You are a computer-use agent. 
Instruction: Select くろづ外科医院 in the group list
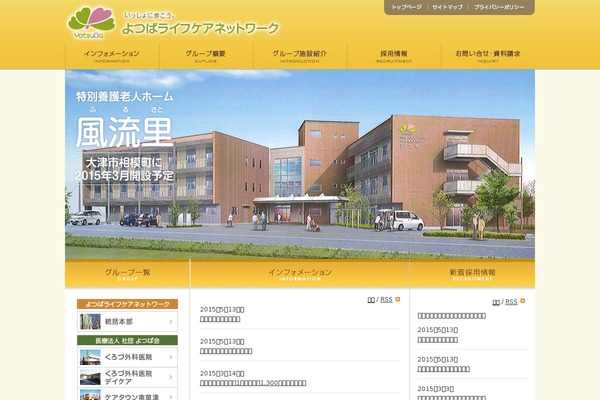pyautogui.click(x=127, y=357)
